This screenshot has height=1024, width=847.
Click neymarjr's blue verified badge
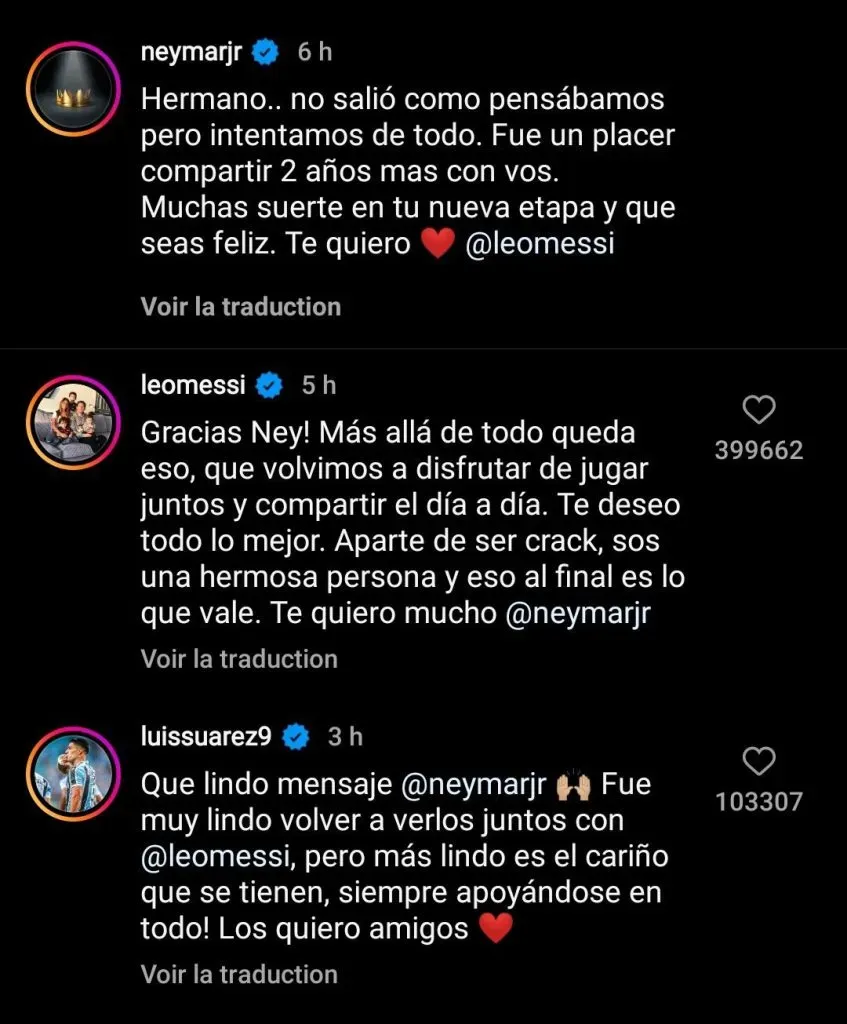[x=265, y=53]
